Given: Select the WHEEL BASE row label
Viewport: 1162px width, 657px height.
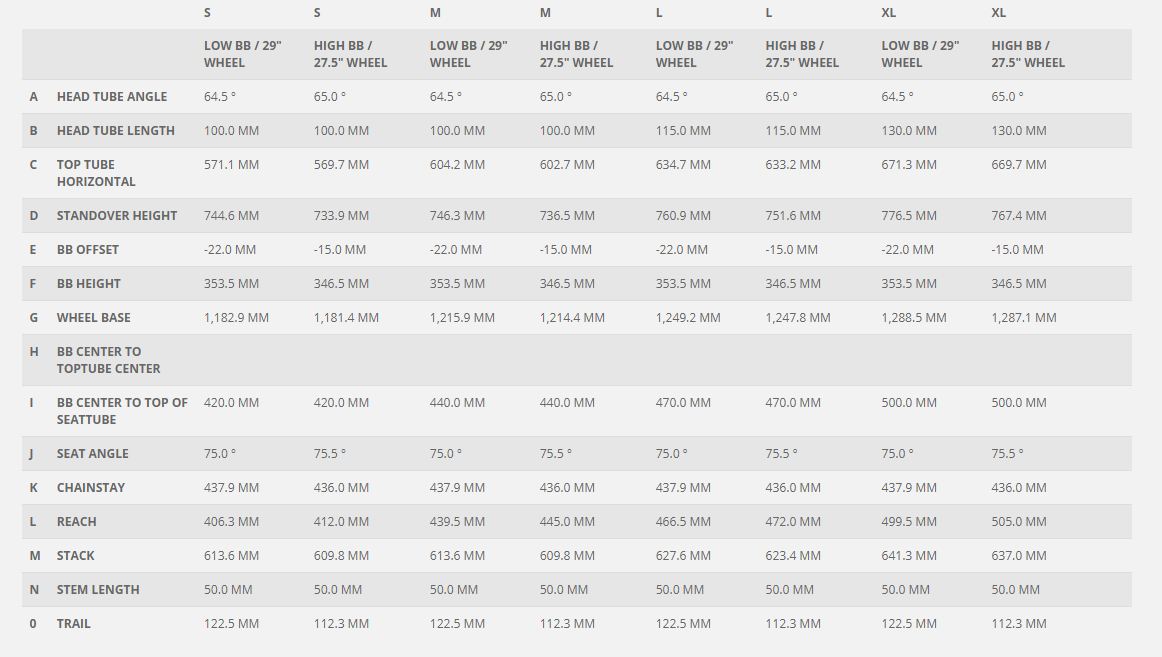Looking at the screenshot, I should coord(94,318).
